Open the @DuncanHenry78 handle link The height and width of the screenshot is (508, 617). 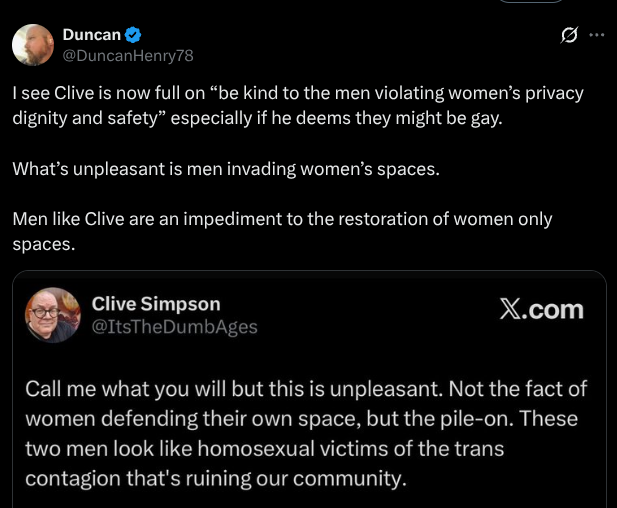[x=127, y=57]
